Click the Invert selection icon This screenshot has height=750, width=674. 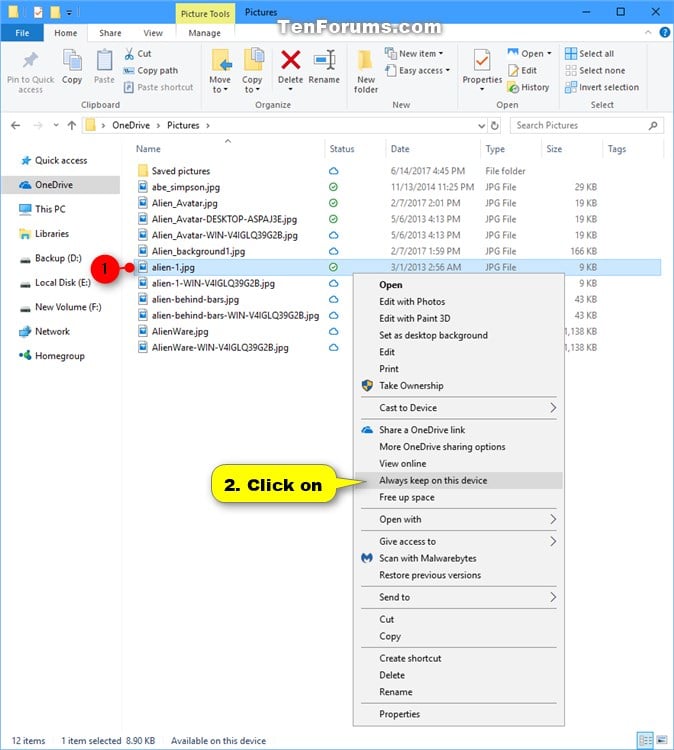[x=571, y=88]
